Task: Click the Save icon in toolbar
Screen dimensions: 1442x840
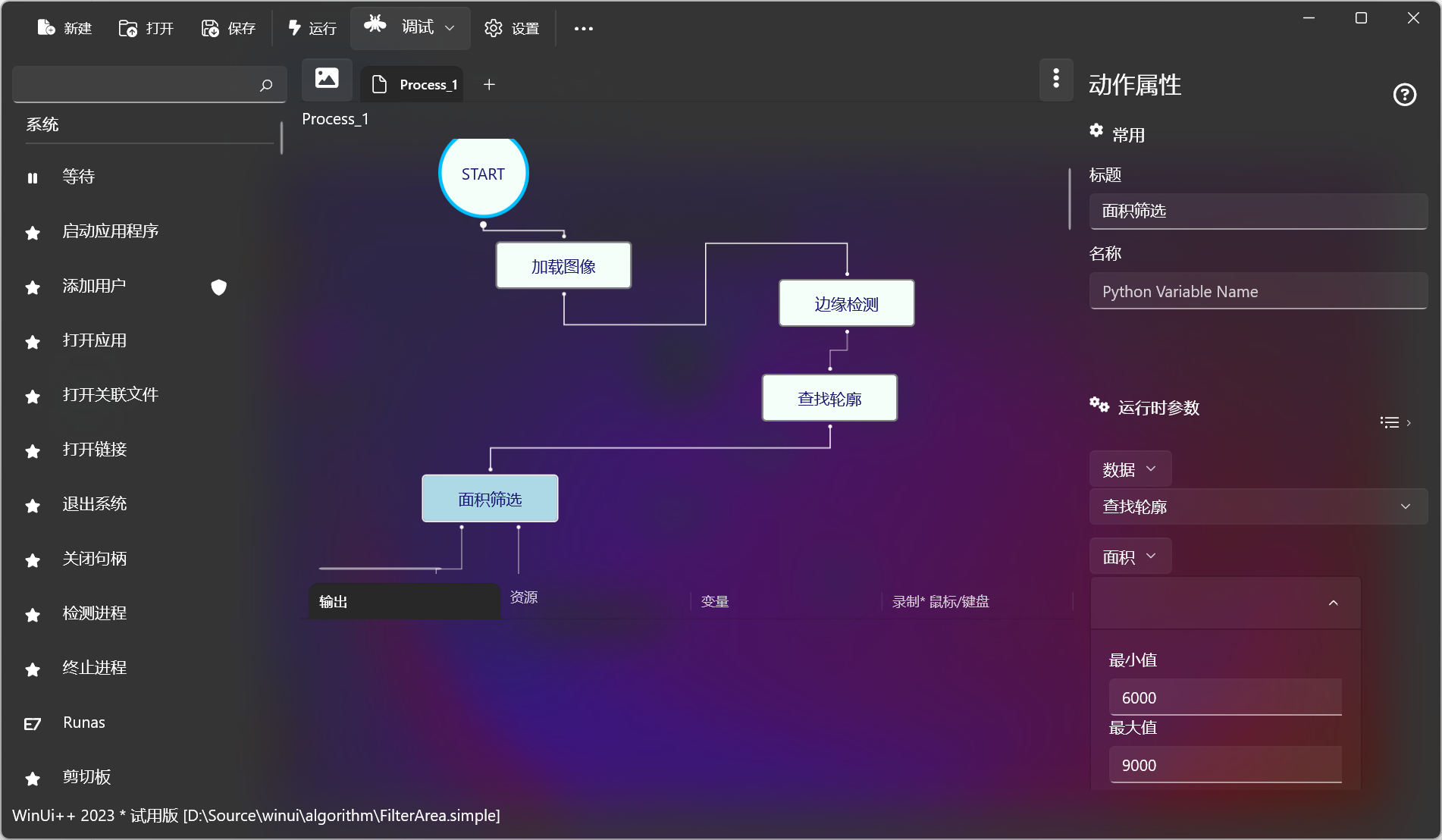Action: 210,28
